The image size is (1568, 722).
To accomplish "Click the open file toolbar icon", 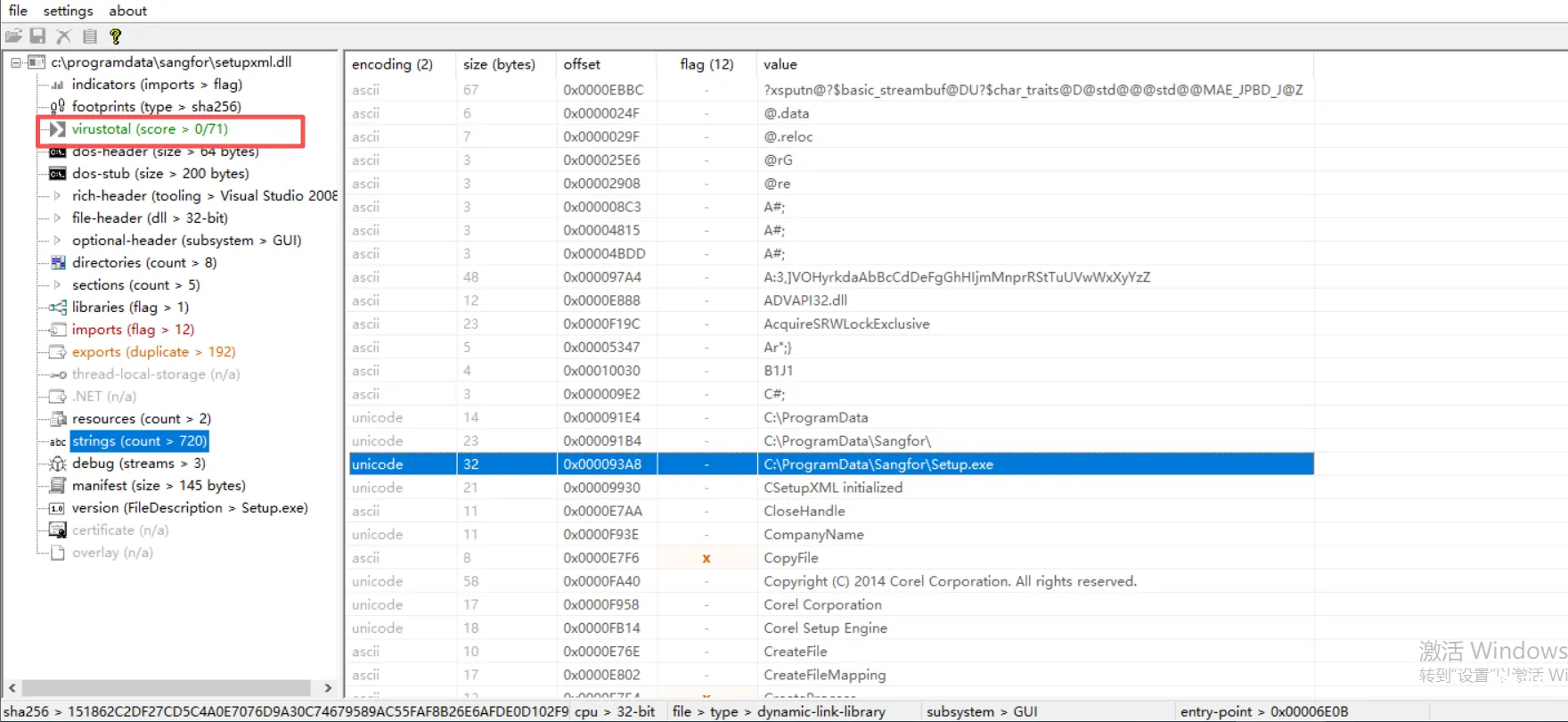I will [13, 37].
